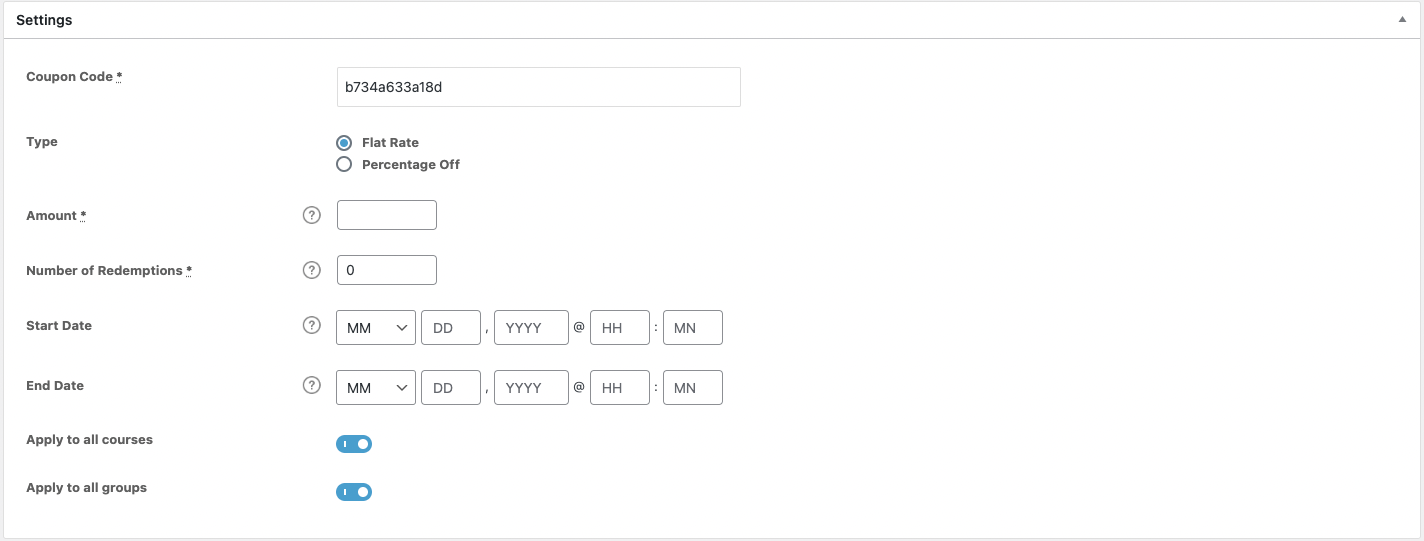Focus the Start Date MN field
Image resolution: width=1424 pixels, height=541 pixels.
point(693,328)
